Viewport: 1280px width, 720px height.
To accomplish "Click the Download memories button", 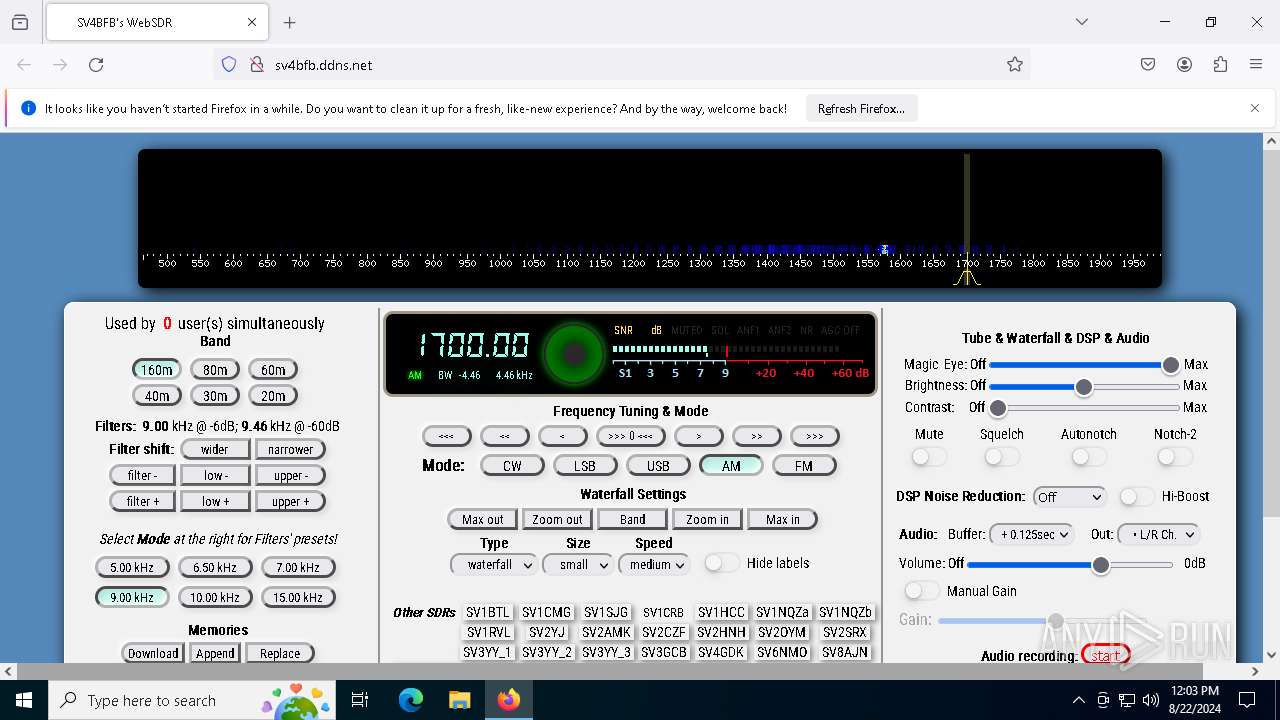I will pyautogui.click(x=153, y=654).
